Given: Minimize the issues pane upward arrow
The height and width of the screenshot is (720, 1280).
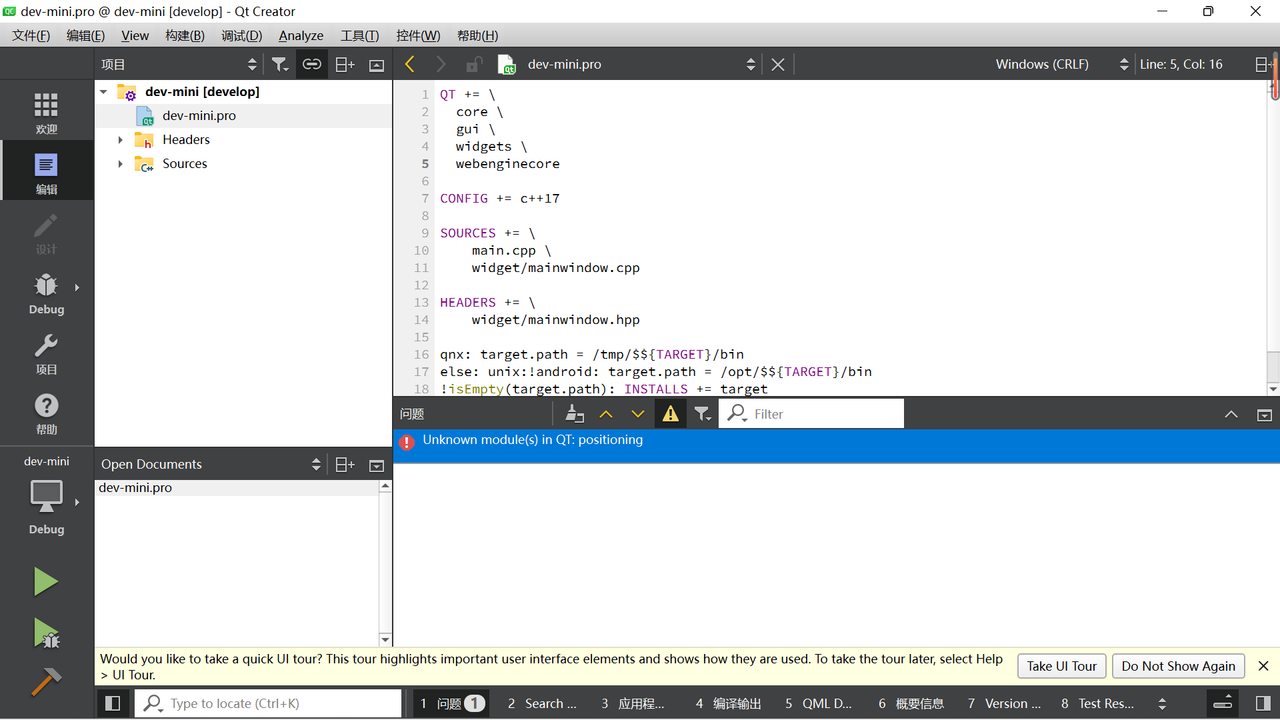Looking at the screenshot, I should 1231,414.
